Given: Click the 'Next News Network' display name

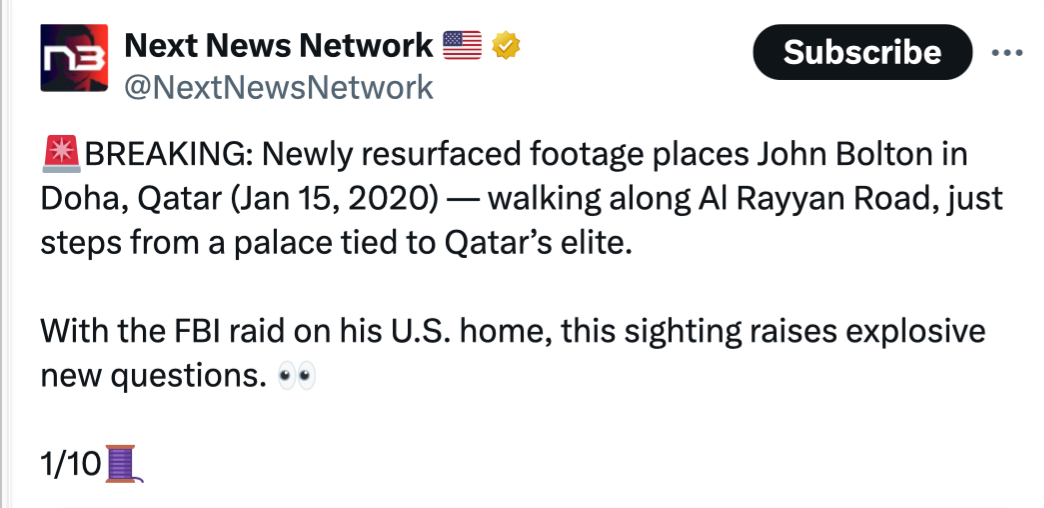Looking at the screenshot, I should tap(277, 46).
